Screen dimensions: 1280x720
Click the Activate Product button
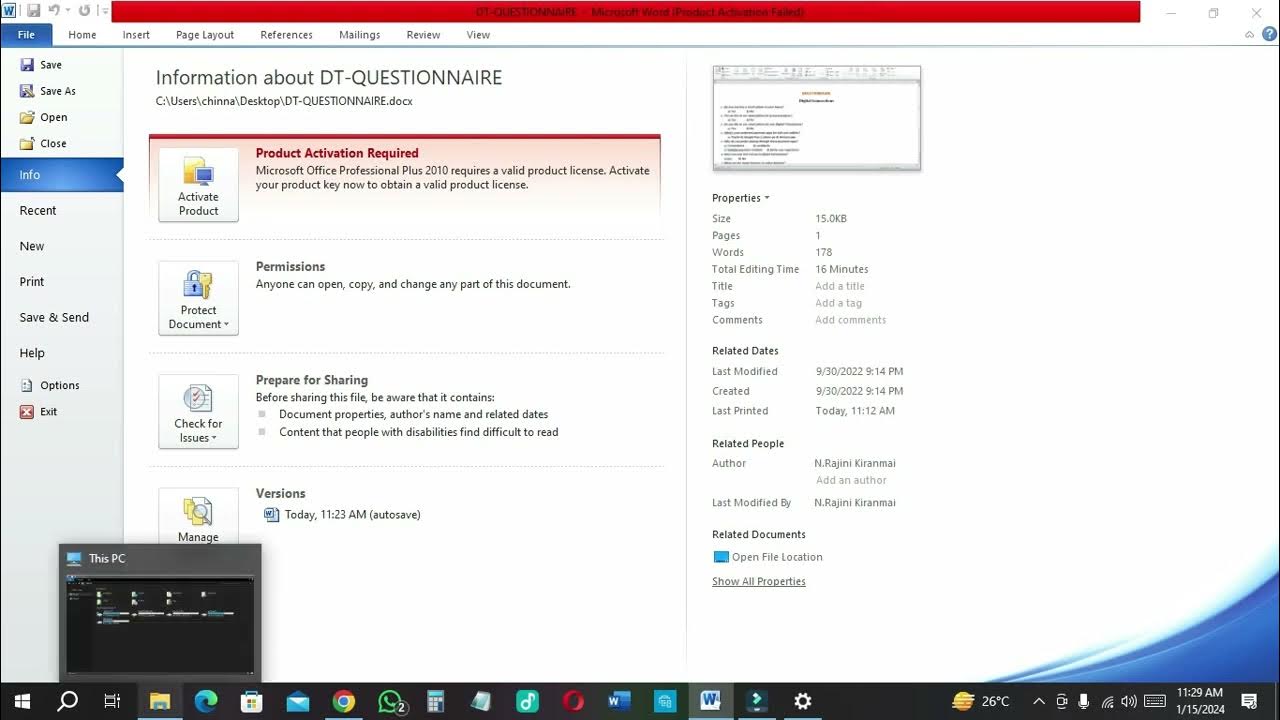198,185
